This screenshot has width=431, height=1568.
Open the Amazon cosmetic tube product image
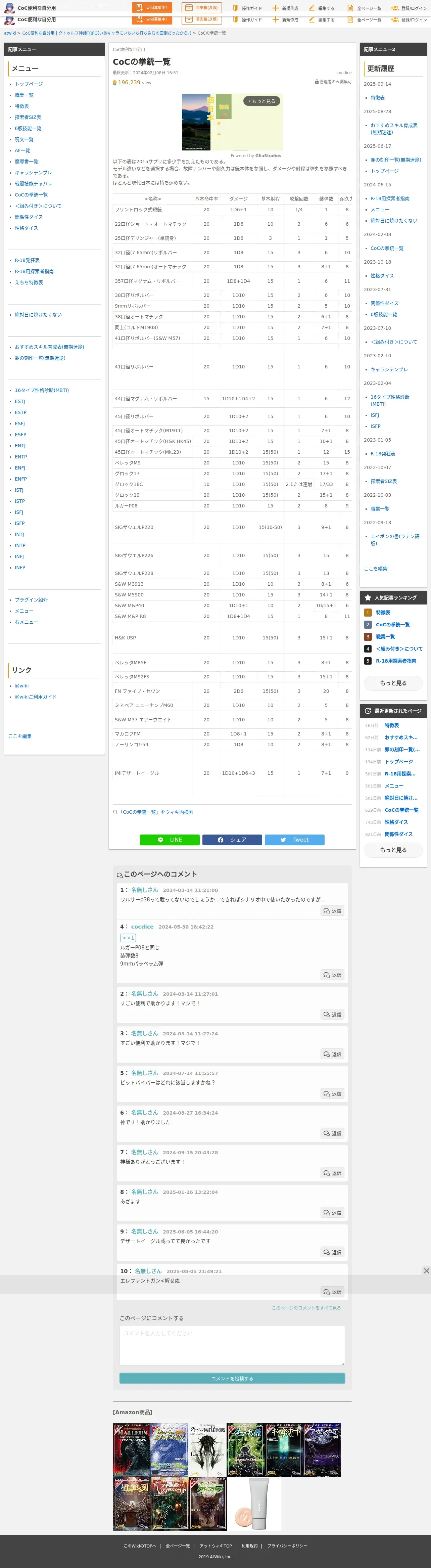tap(254, 1505)
